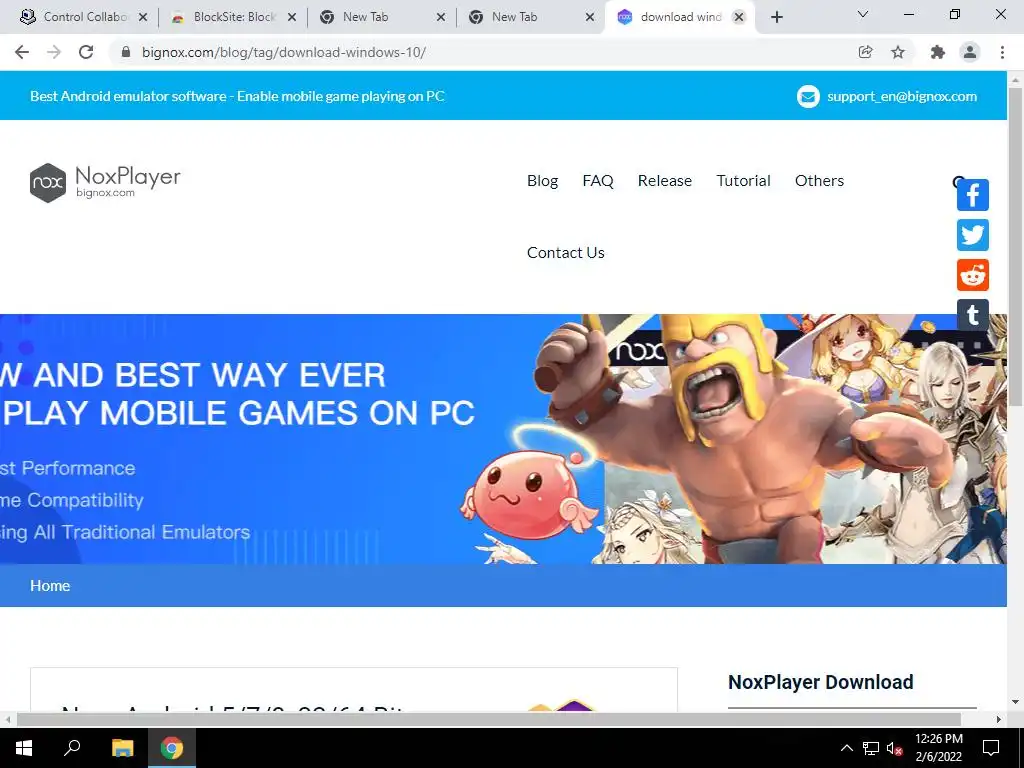Open the FAQ menu item
1024x768 pixels.
pos(598,181)
